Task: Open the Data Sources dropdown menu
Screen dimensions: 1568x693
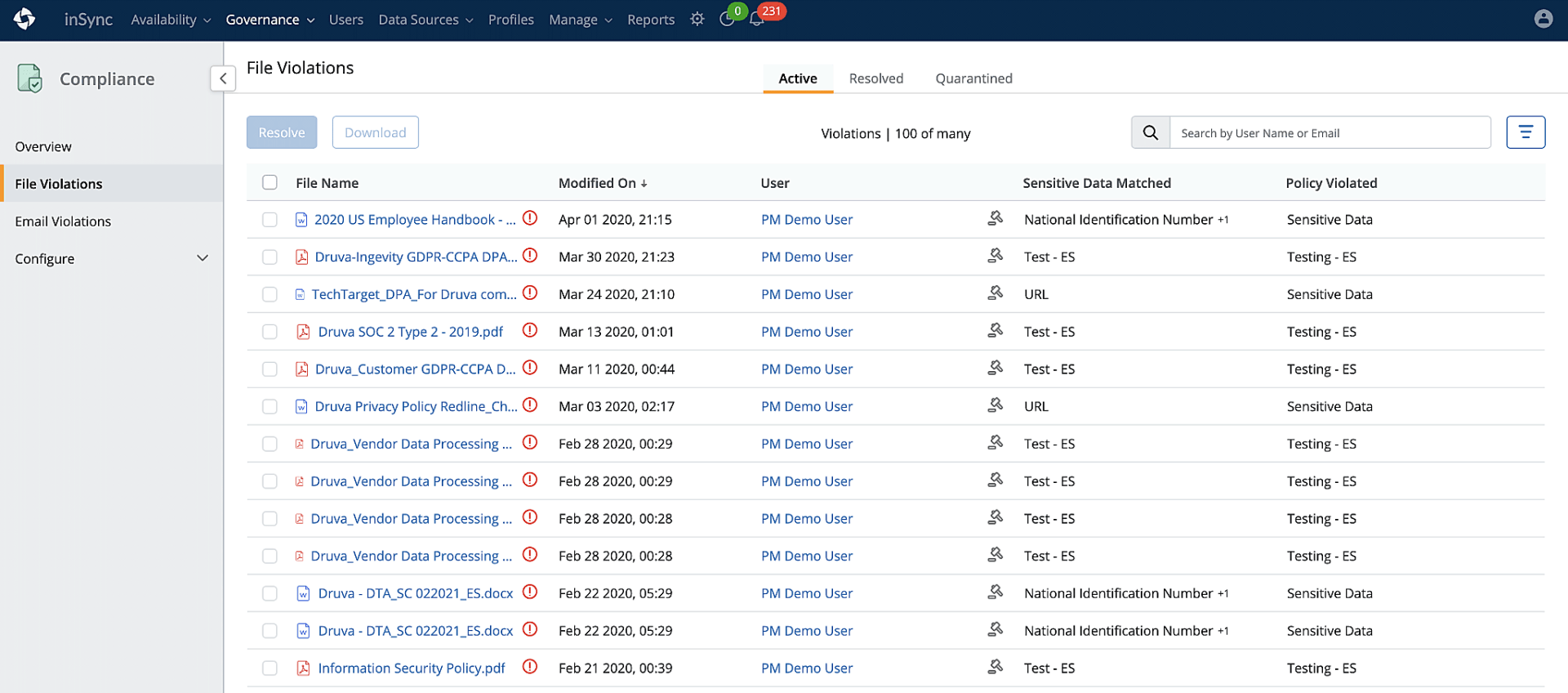Action: (425, 20)
